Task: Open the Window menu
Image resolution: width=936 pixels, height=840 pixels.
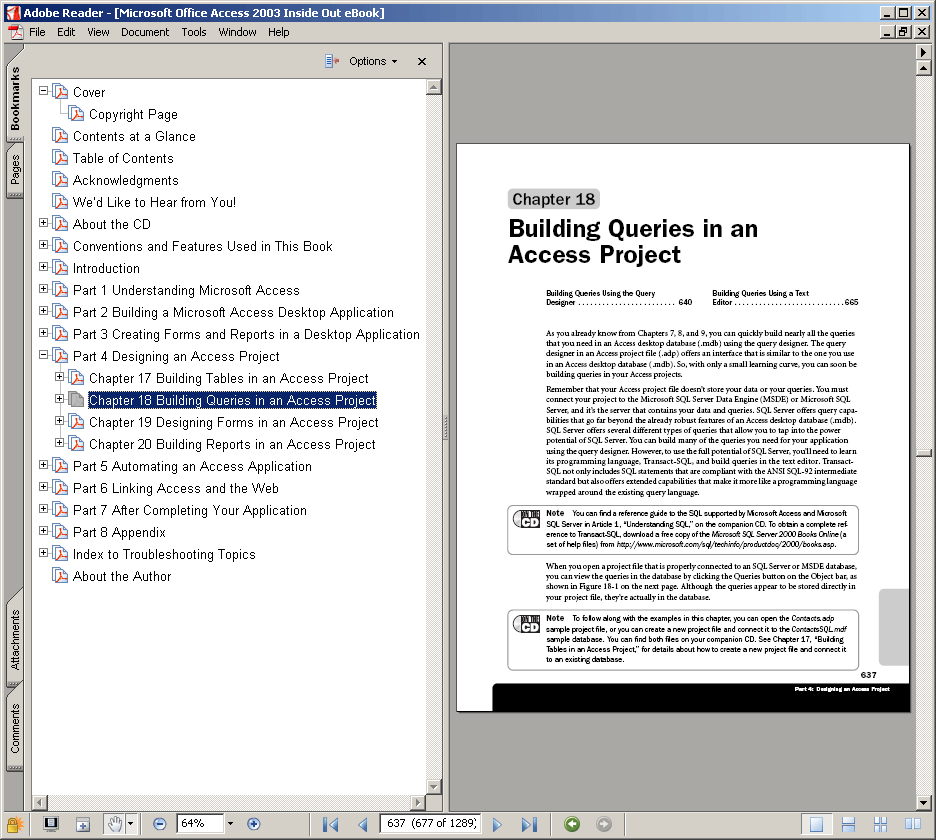Action: (x=238, y=32)
